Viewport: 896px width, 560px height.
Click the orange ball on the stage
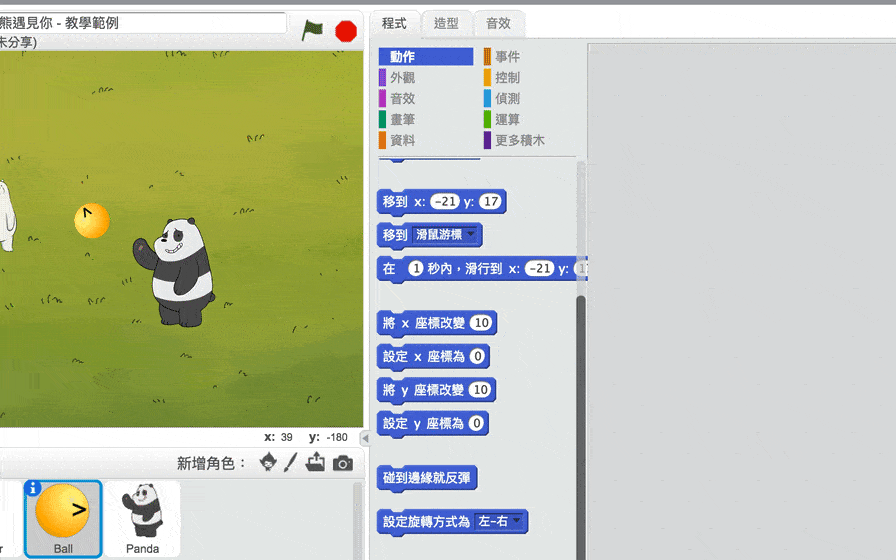[x=92, y=221]
